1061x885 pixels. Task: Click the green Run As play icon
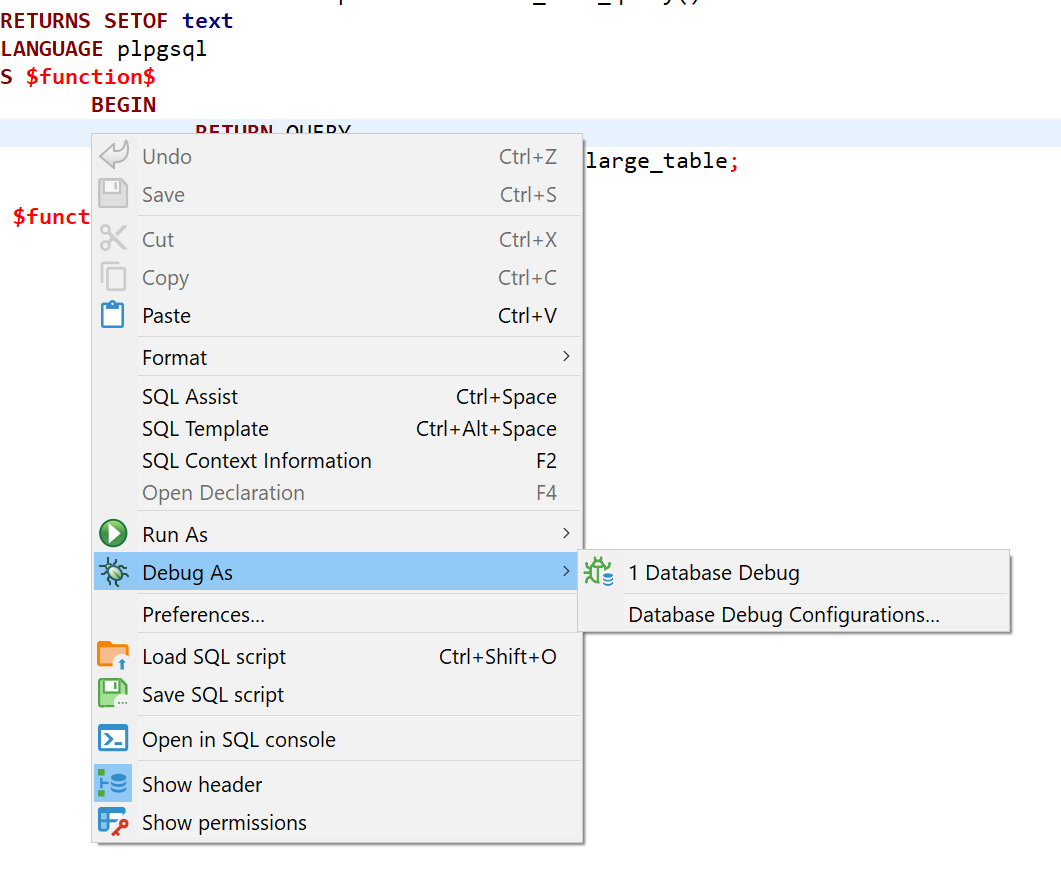tap(112, 532)
